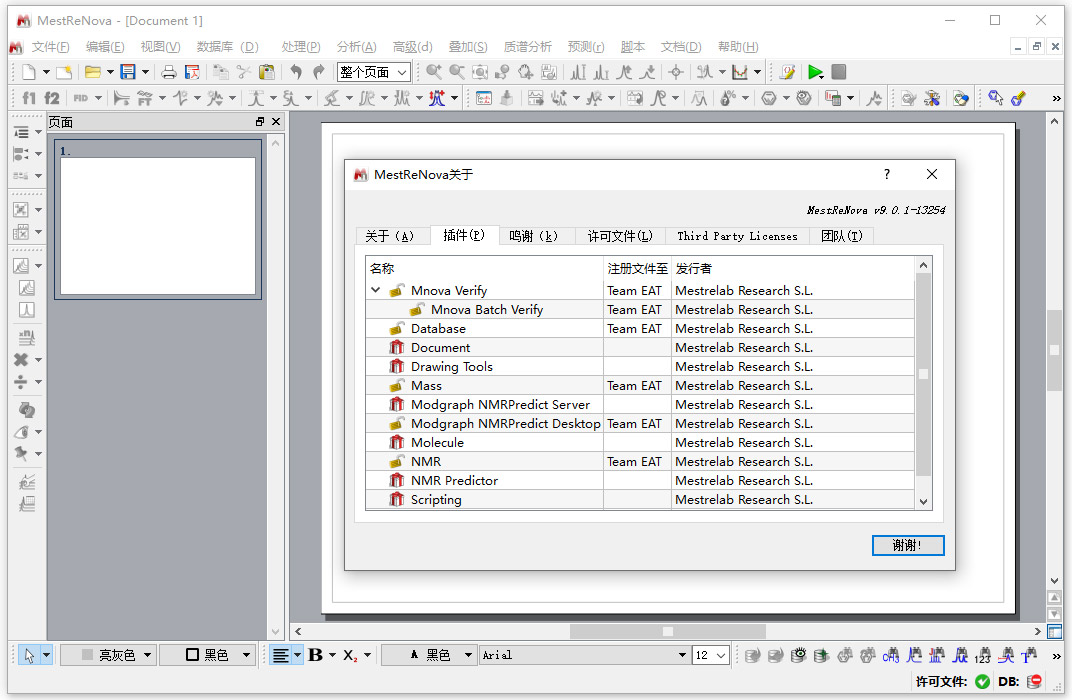
Task: Click the green license status checkmark
Action: 982,681
